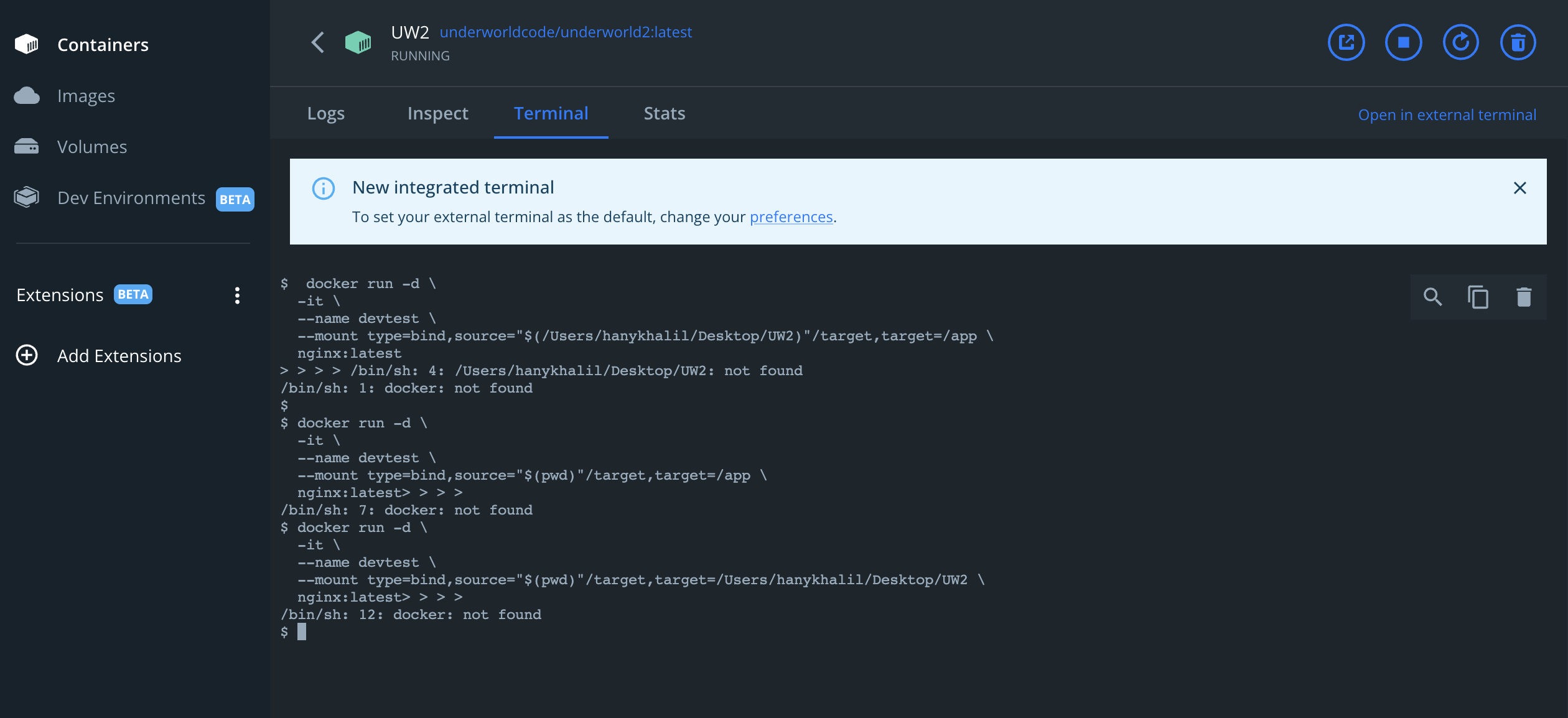
Task: Open Volumes in the sidebar
Action: [92, 147]
